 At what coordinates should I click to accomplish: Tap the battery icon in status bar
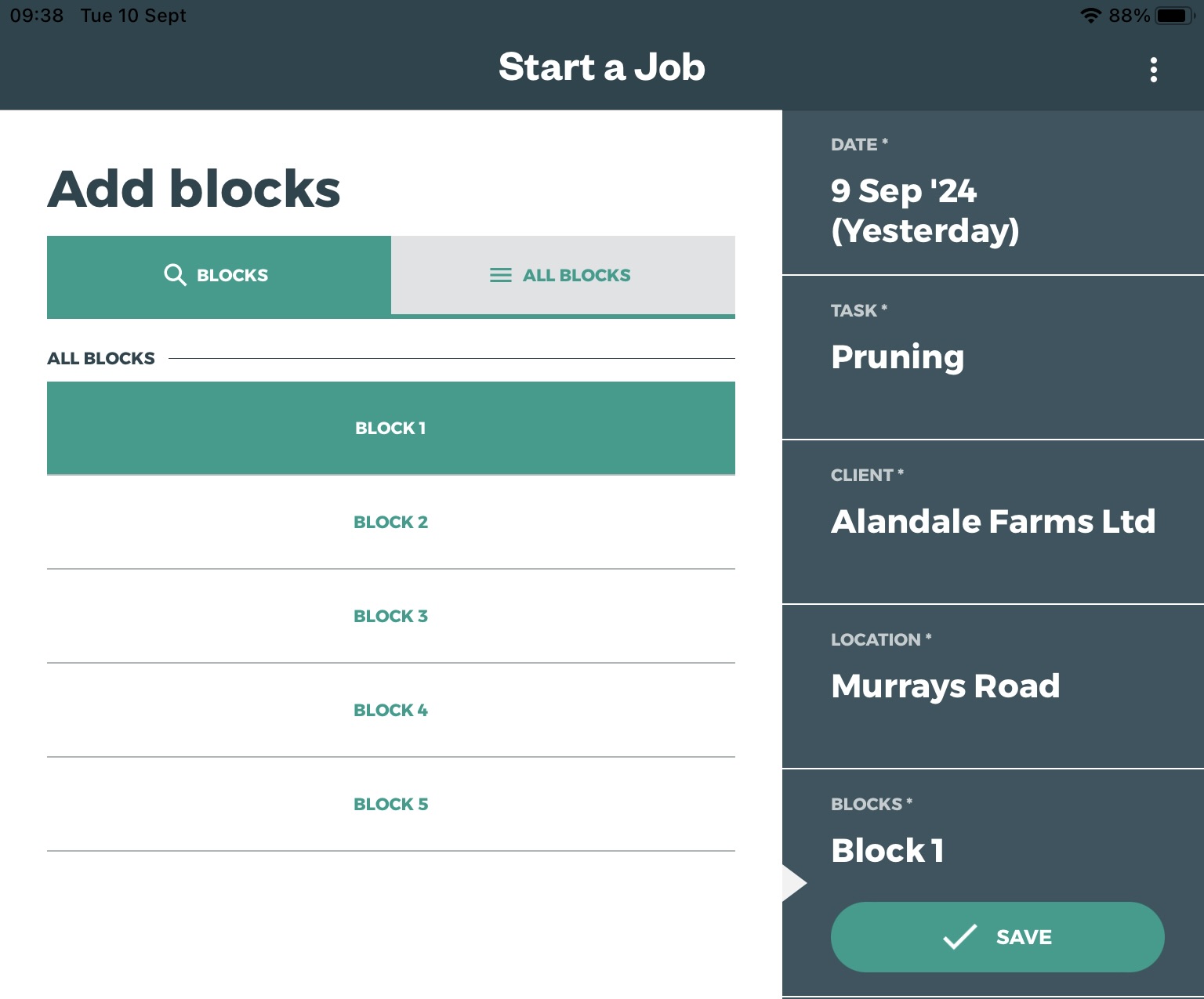[1173, 16]
